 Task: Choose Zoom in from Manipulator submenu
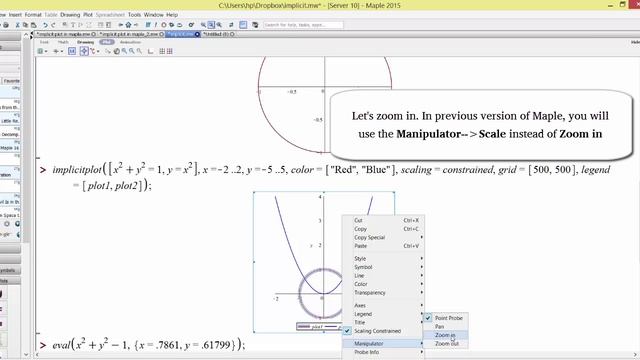pos(445,335)
